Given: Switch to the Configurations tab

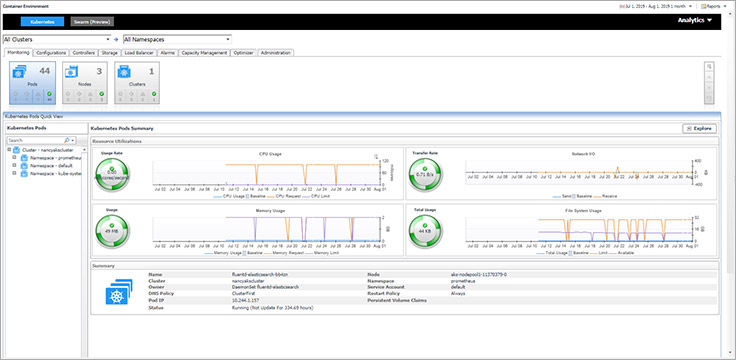Looking at the screenshot, I should pos(51,53).
